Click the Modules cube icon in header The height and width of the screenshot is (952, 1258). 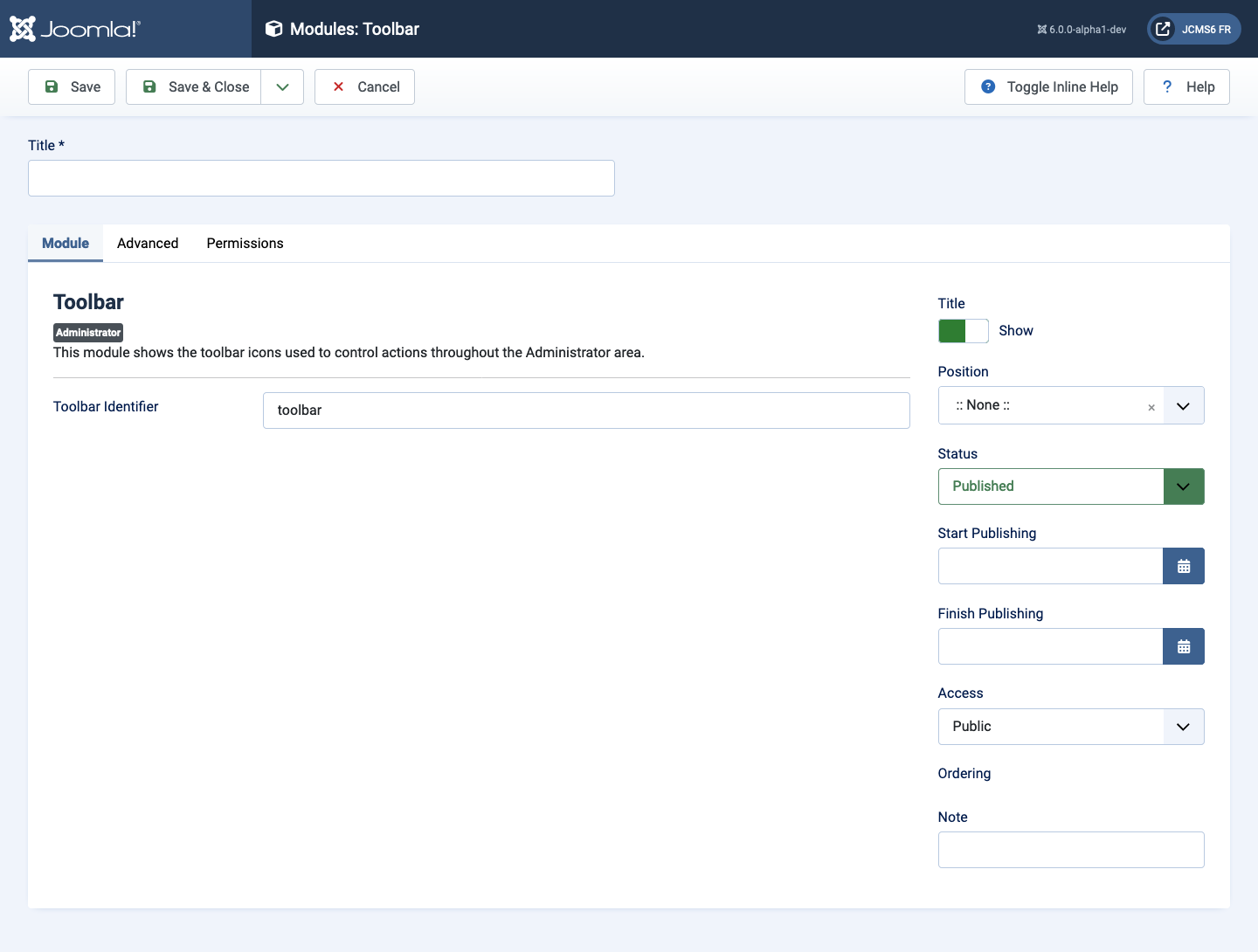273,29
